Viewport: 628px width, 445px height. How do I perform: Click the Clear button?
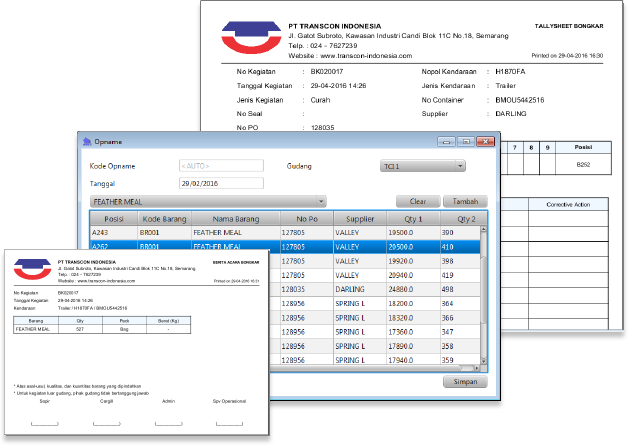(418, 201)
